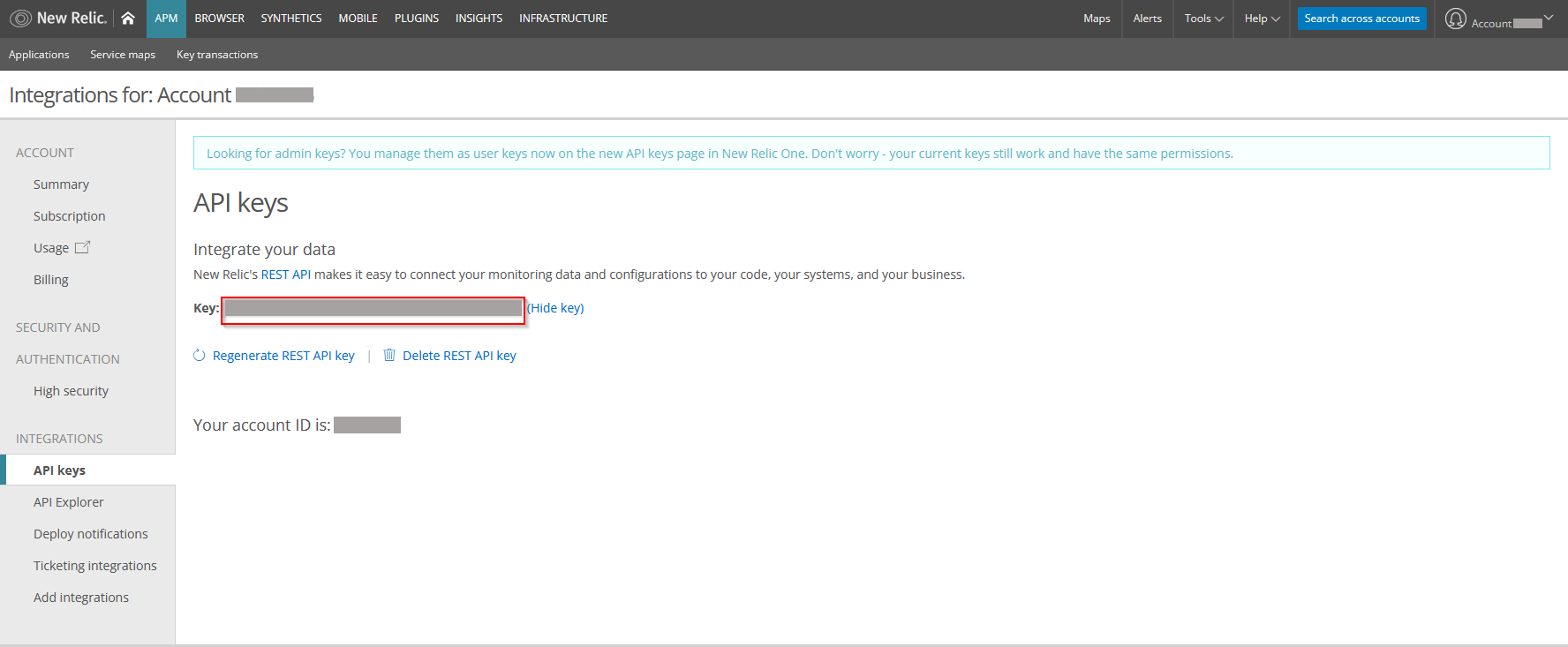
Task: Select Summary in the sidebar
Action: tap(62, 184)
